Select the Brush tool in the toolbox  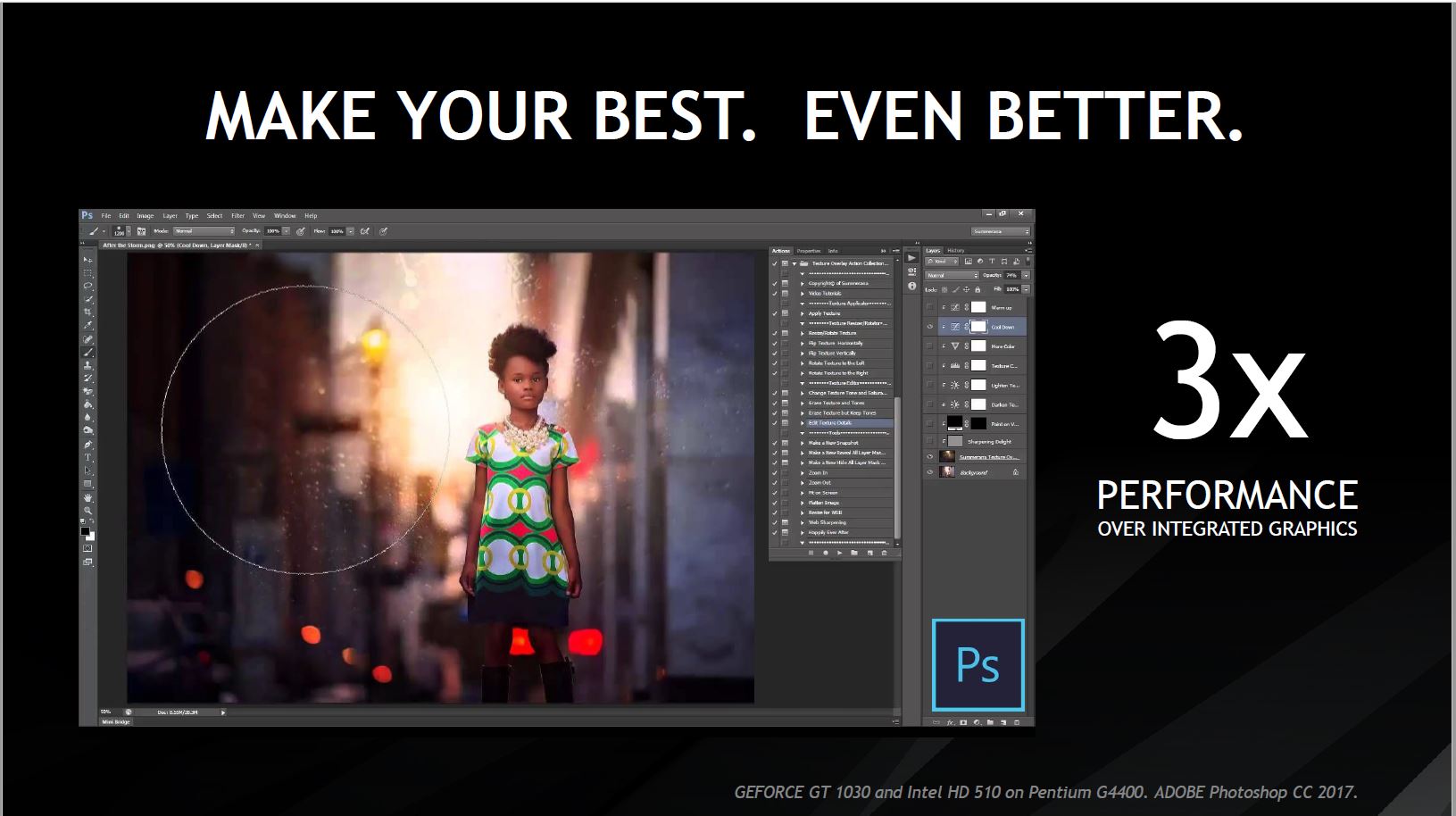pyautogui.click(x=87, y=352)
